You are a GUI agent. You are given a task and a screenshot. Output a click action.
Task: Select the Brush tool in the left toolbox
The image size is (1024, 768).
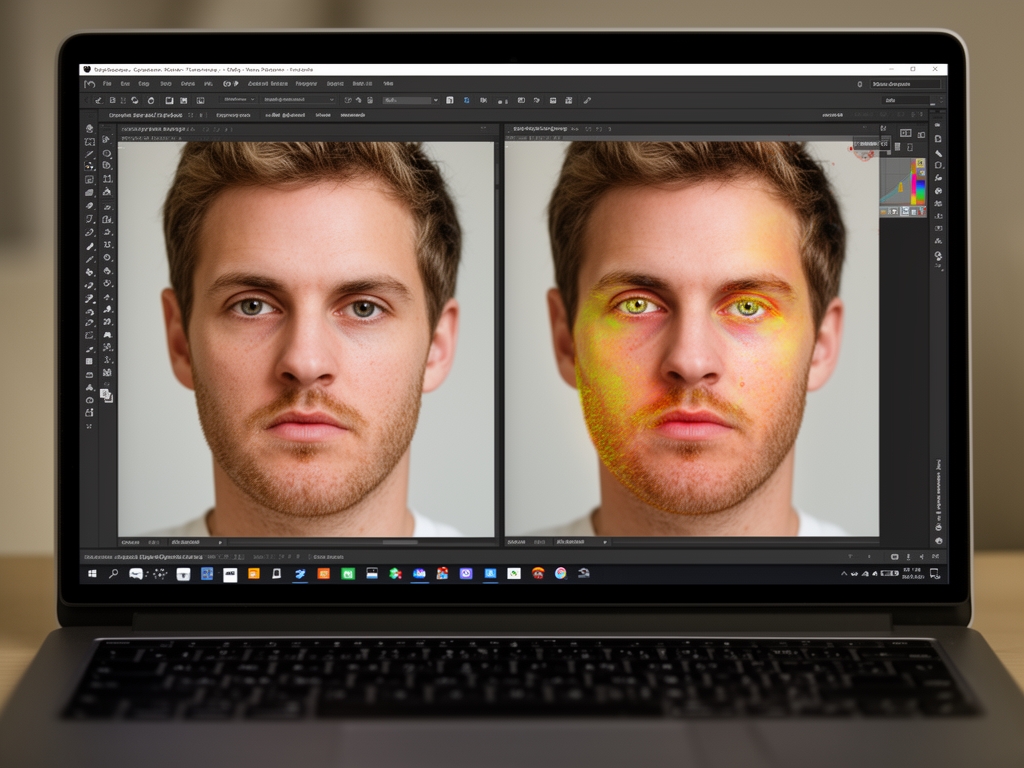tap(90, 246)
